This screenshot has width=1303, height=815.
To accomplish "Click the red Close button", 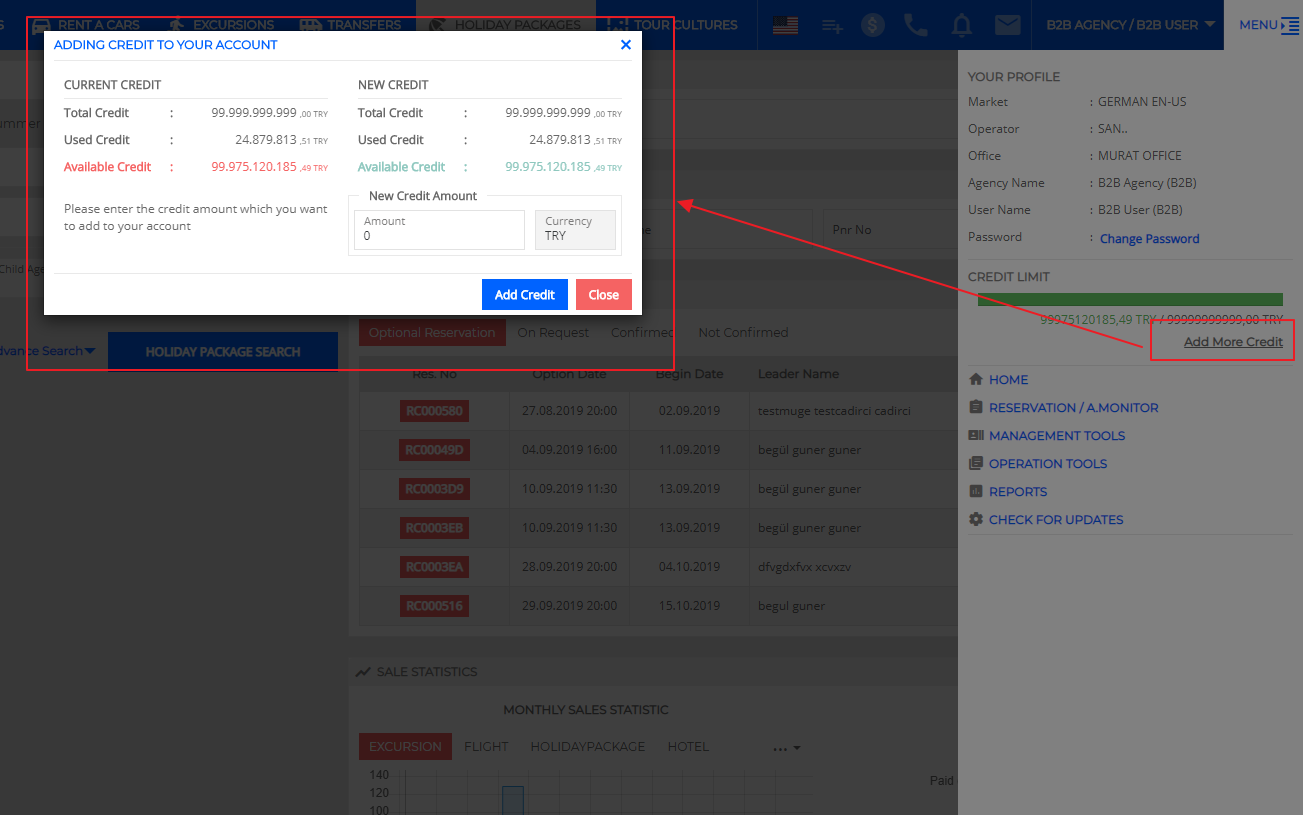I will (603, 295).
